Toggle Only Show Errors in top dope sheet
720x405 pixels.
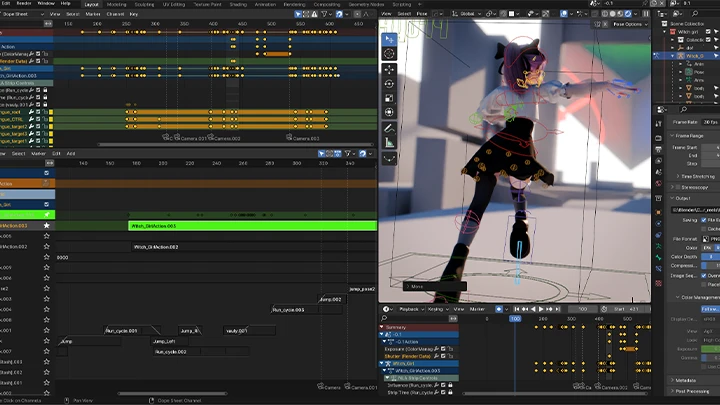(x=315, y=14)
